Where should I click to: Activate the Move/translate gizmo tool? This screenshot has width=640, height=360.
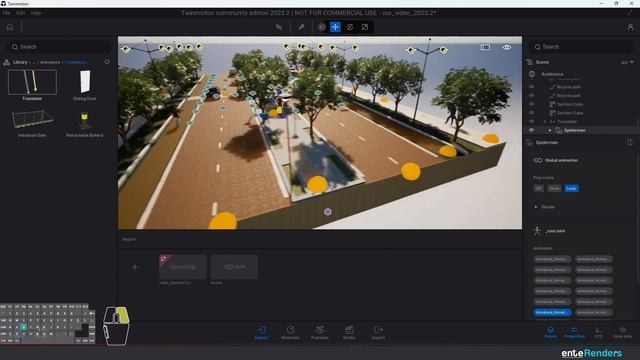tap(335, 27)
